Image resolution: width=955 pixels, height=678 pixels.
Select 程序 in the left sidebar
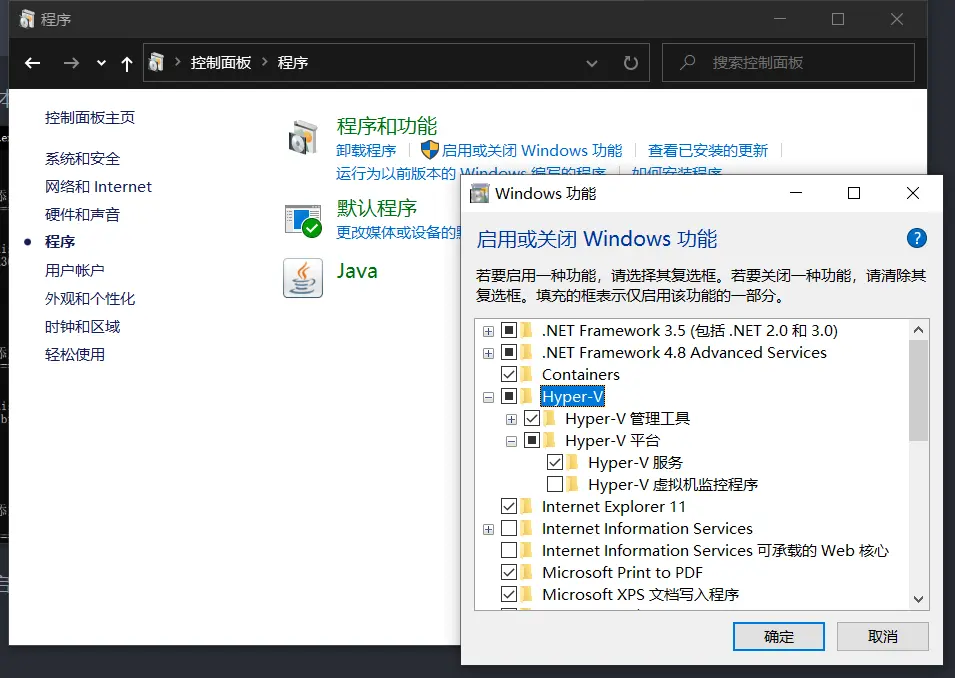[60, 242]
